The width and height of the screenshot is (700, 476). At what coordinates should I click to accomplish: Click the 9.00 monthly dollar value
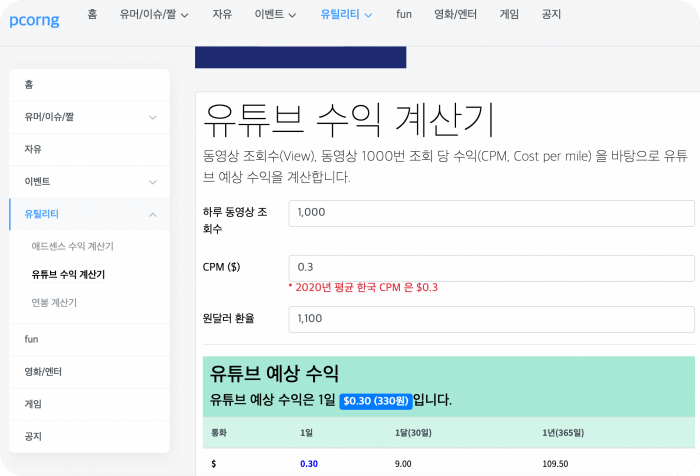click(403, 464)
